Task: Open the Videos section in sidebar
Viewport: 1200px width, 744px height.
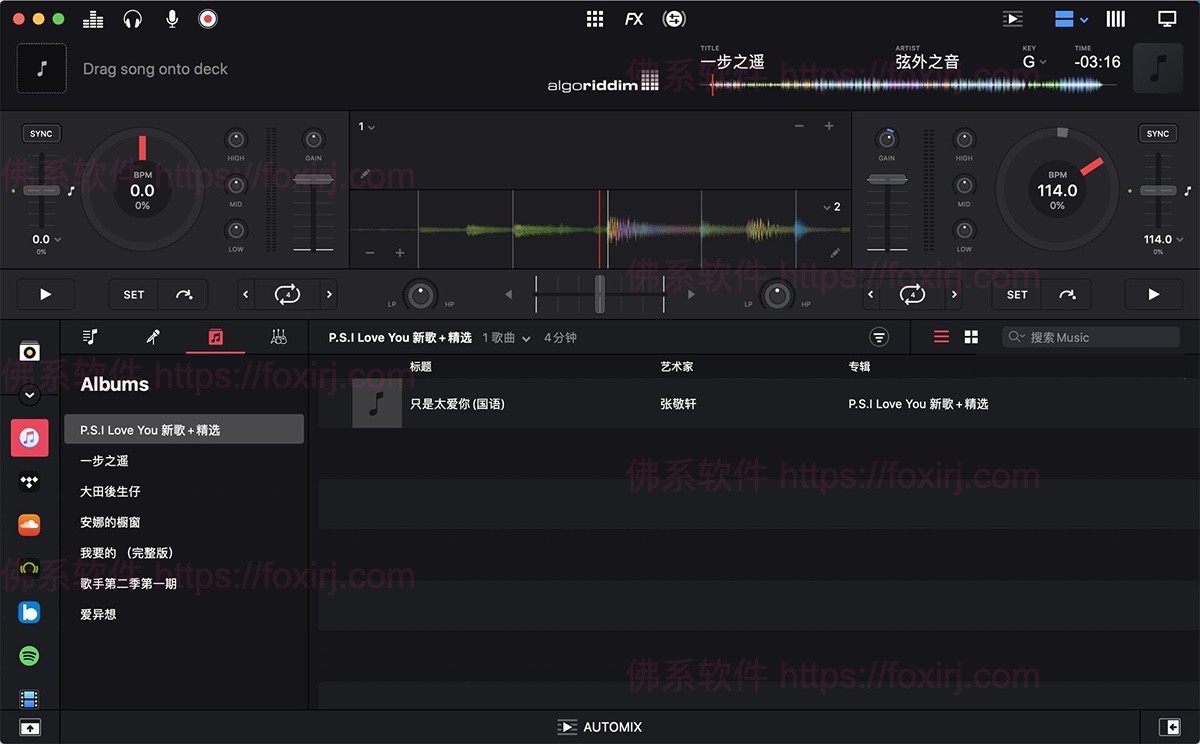Action: 29,698
